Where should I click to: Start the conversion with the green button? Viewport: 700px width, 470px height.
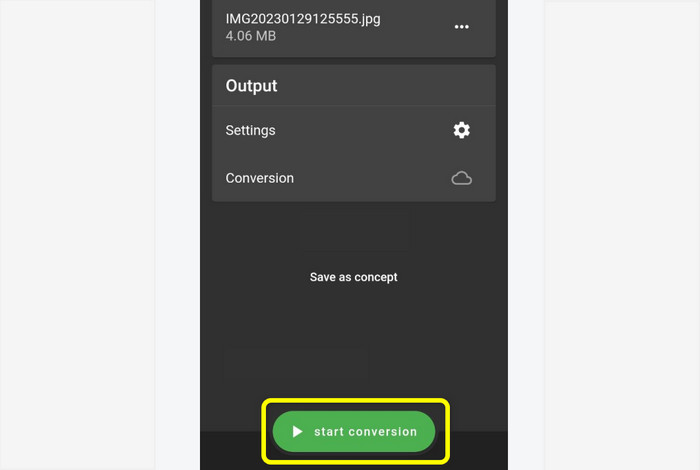click(x=354, y=432)
